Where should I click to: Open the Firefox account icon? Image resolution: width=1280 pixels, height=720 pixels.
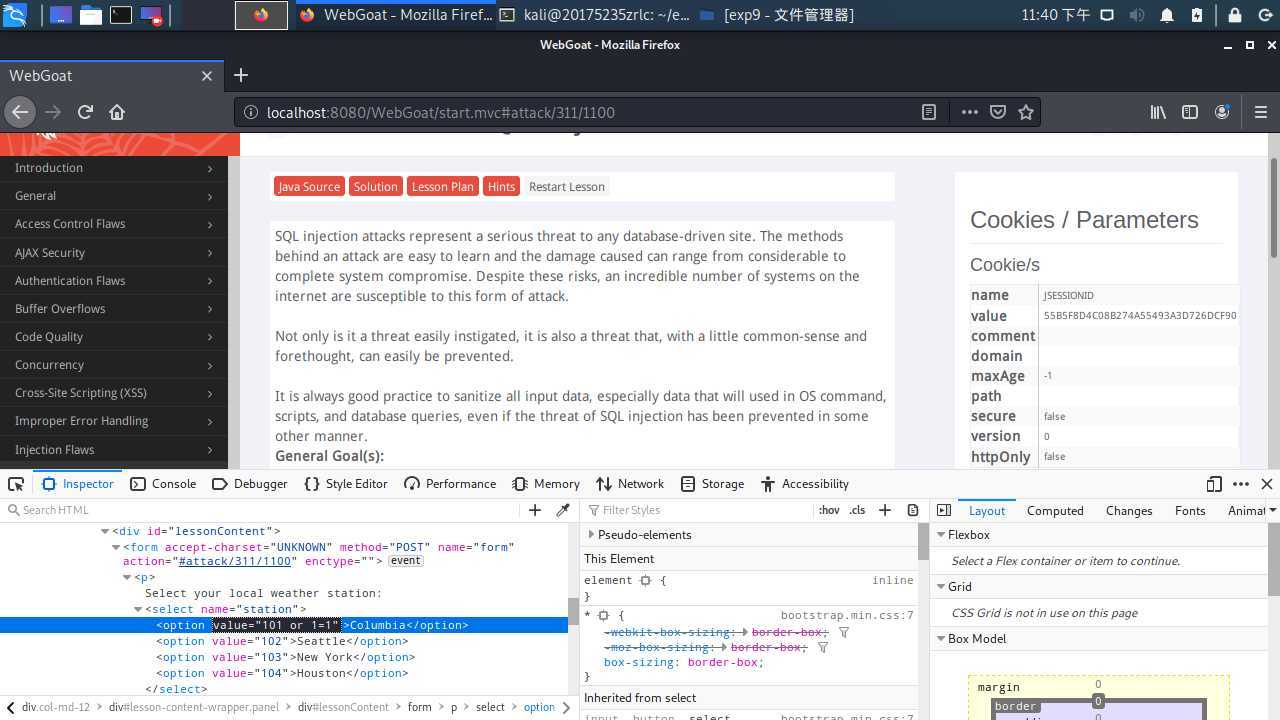click(1222, 112)
